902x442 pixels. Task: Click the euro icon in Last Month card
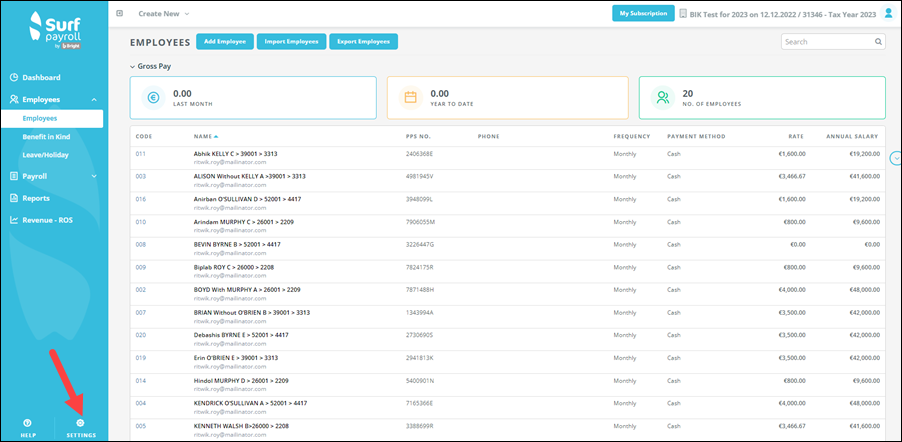(x=153, y=98)
